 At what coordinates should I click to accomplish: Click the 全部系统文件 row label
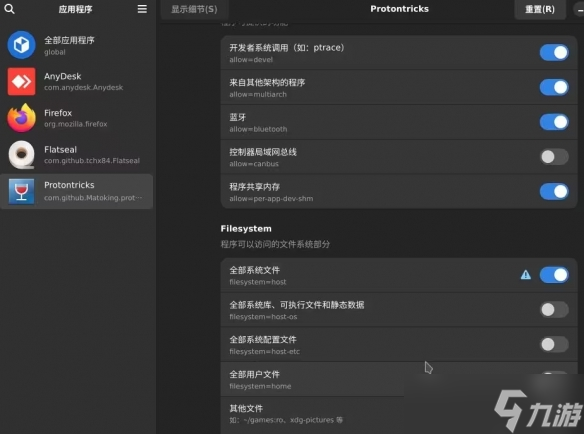tap(254, 270)
